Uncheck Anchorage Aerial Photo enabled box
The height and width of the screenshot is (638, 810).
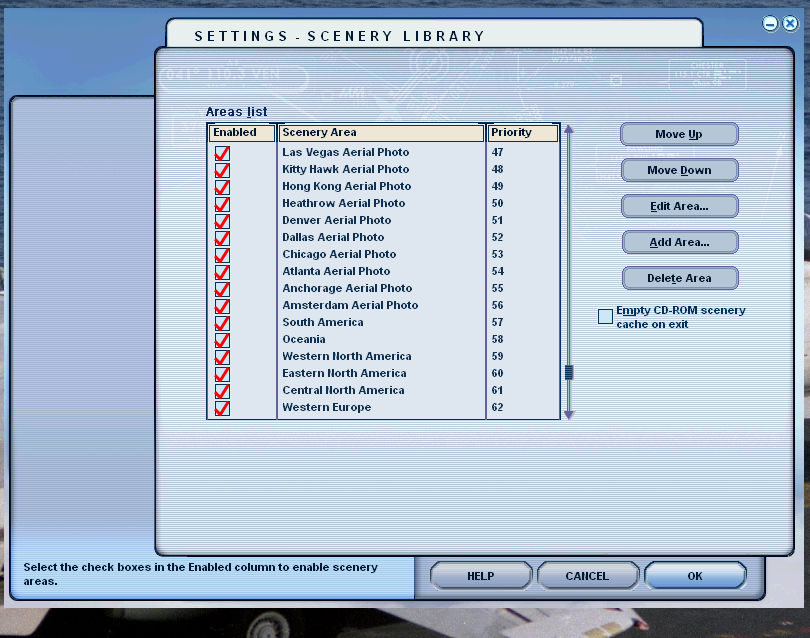222,289
